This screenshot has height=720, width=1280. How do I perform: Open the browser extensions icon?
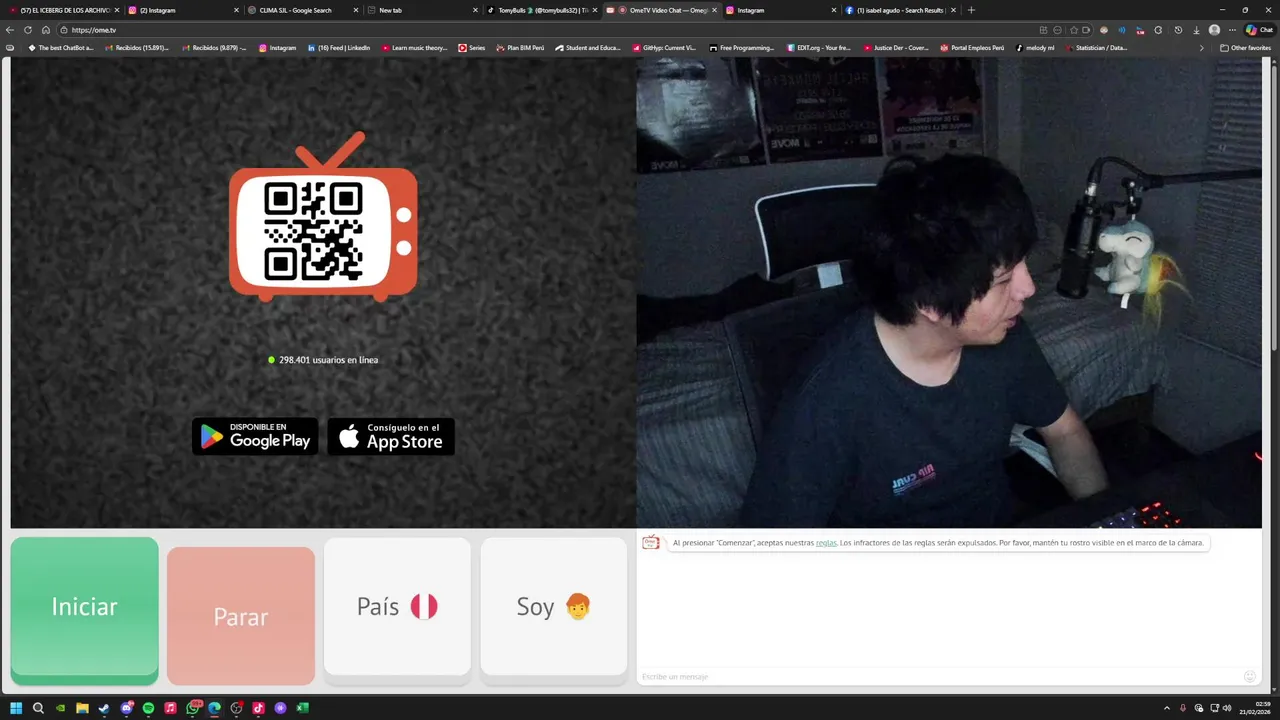coord(1158,30)
